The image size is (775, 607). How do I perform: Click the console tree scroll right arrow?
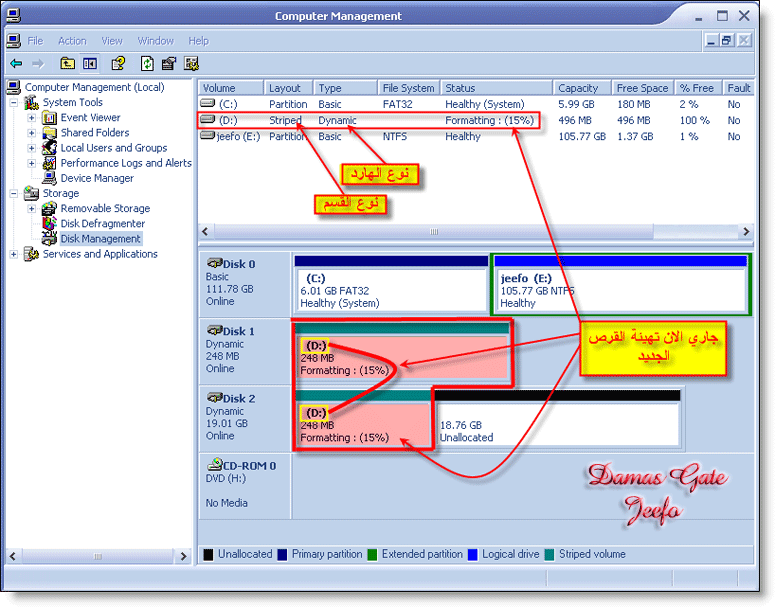(183, 556)
